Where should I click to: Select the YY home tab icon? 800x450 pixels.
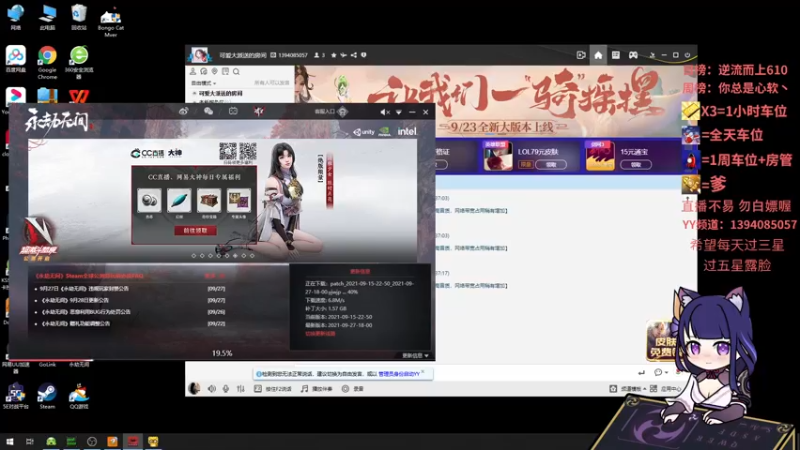(598, 55)
